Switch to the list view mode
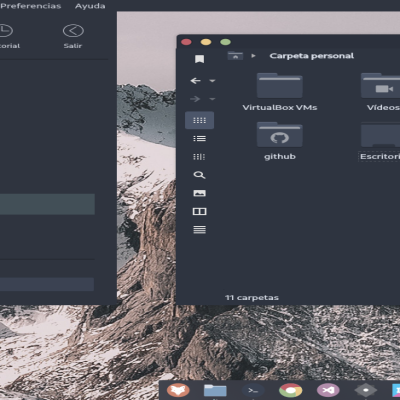The height and width of the screenshot is (400, 400). click(x=199, y=138)
